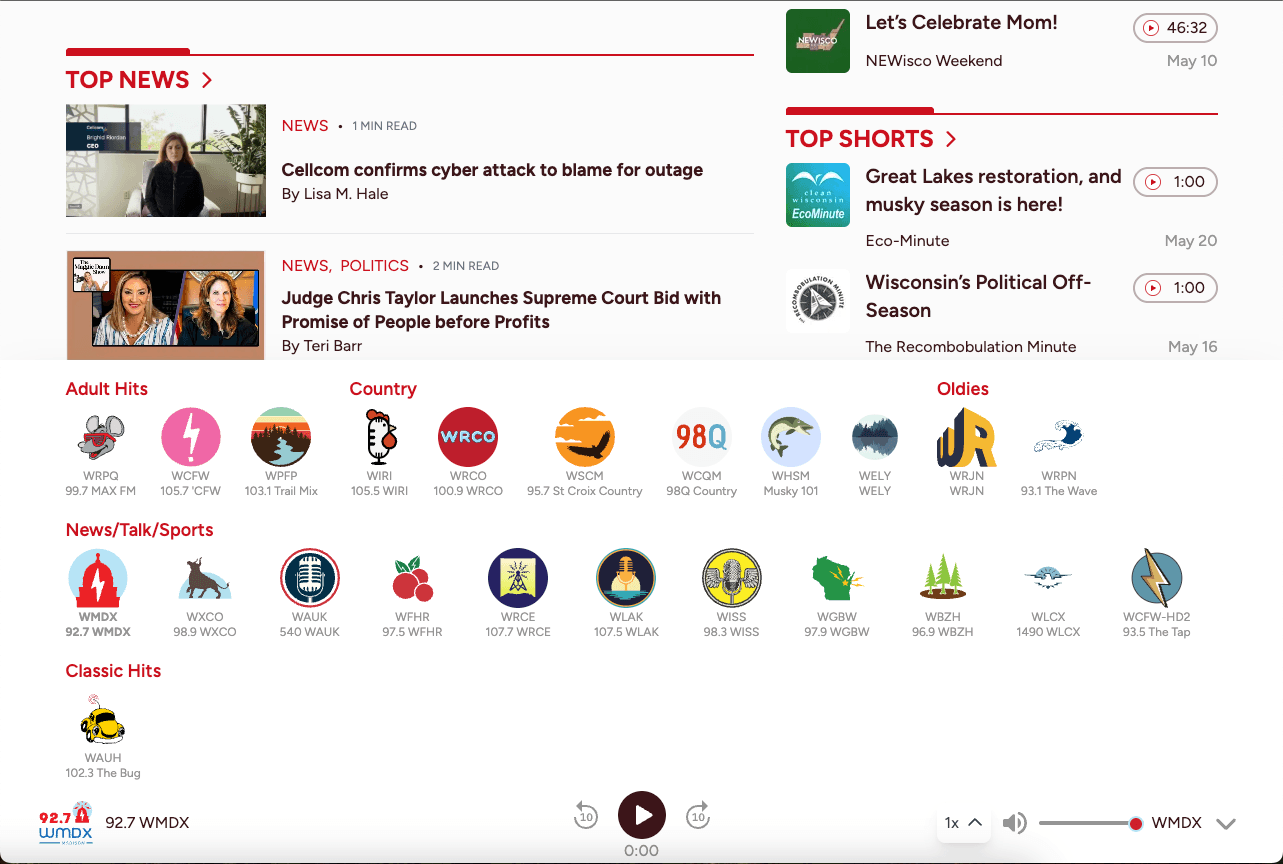Click the NEWS tag on Cellcom article
Image resolution: width=1283 pixels, height=864 pixels.
click(305, 126)
